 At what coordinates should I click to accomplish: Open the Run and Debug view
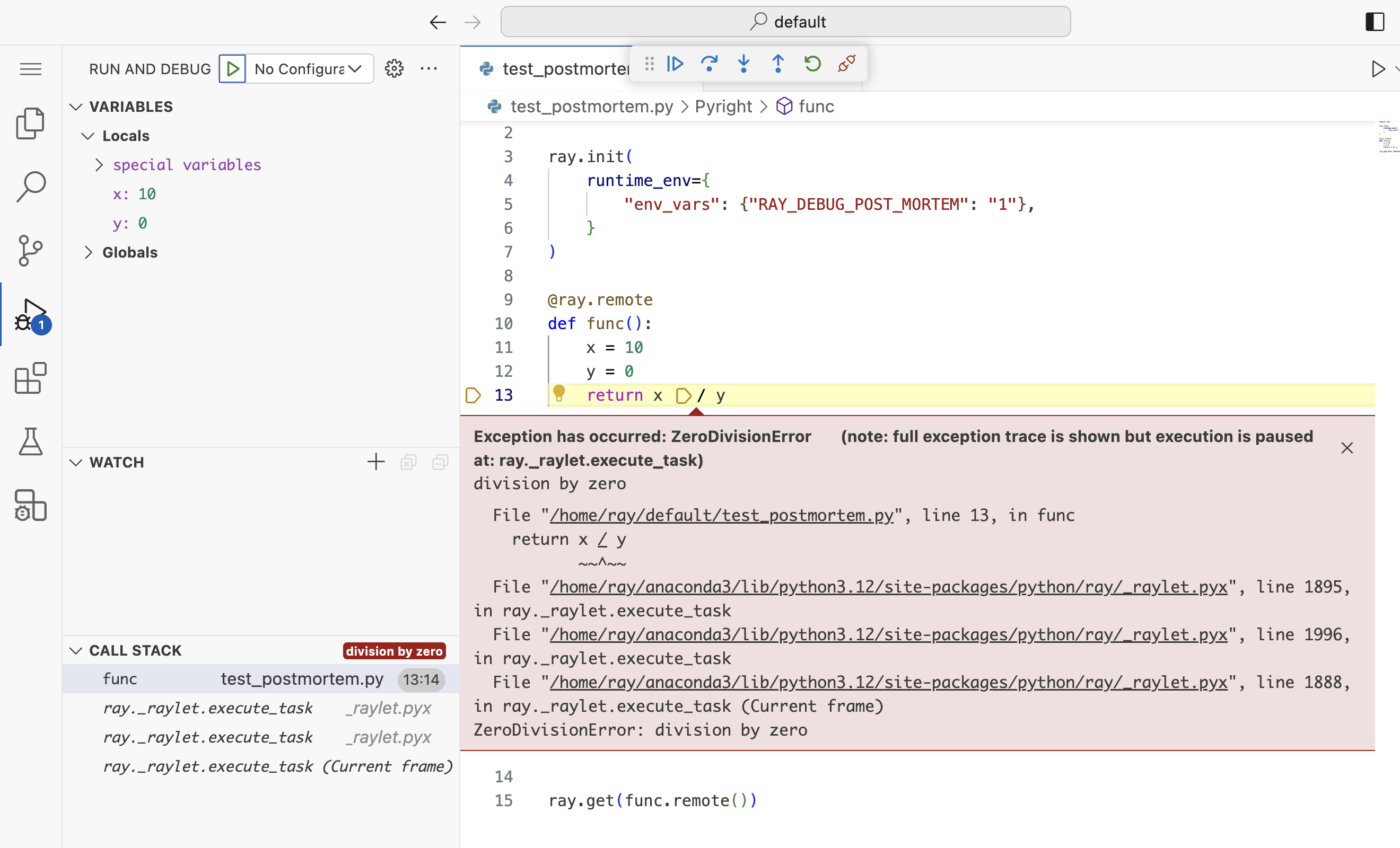[31, 314]
